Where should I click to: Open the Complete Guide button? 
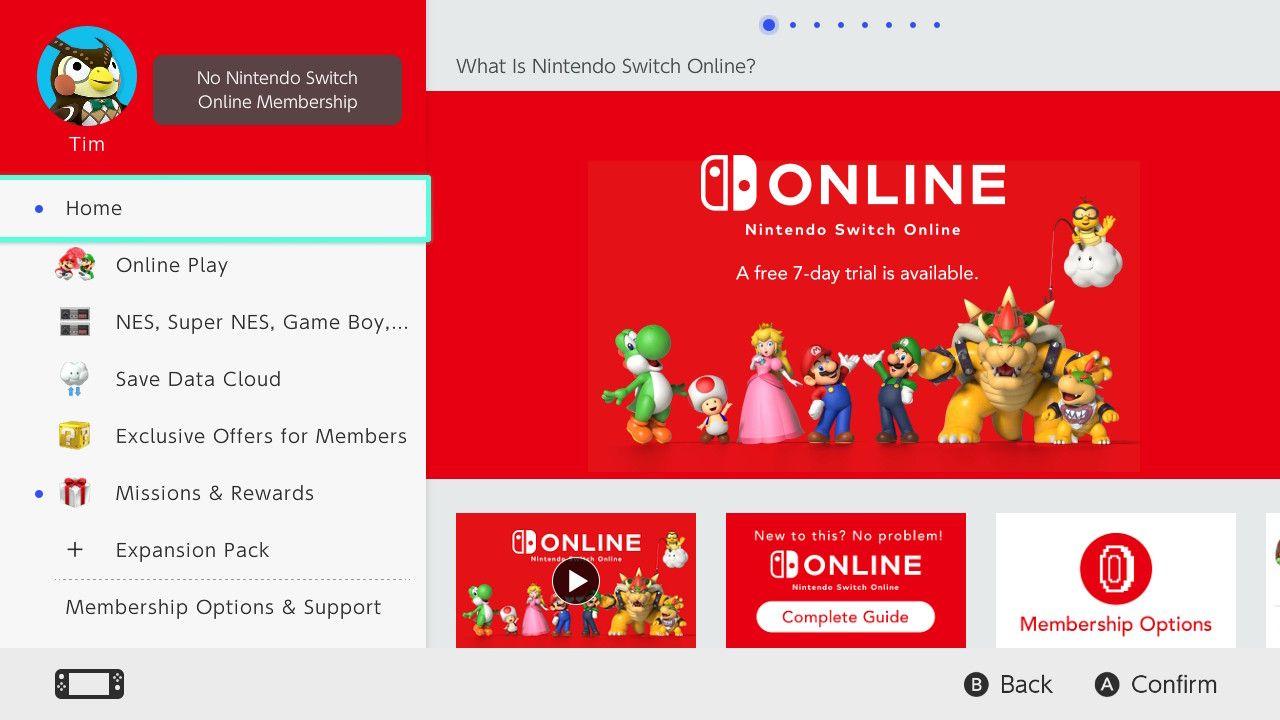[x=845, y=617]
